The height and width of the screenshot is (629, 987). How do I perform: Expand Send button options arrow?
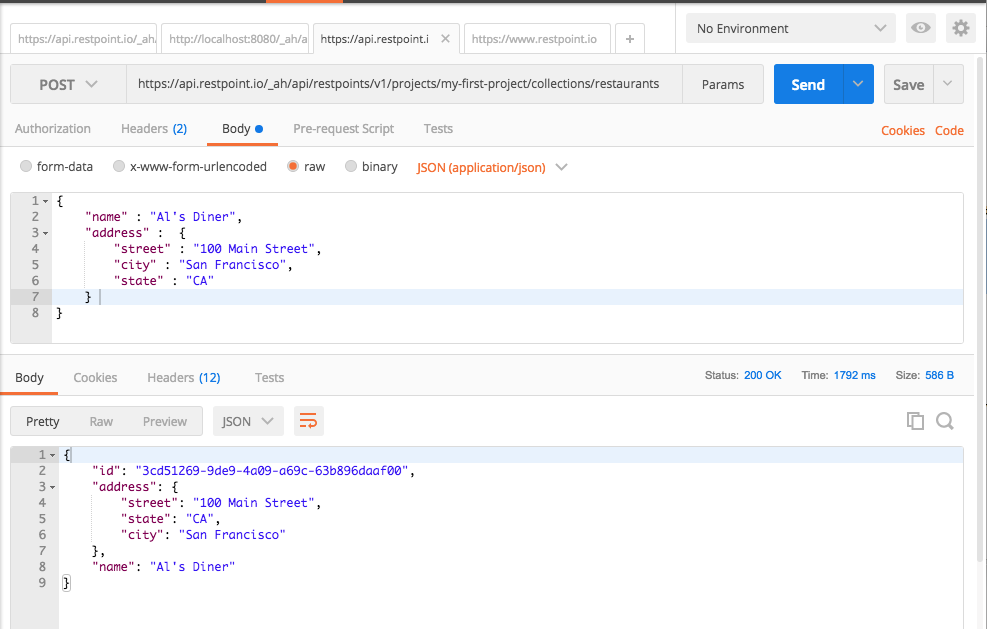click(858, 84)
